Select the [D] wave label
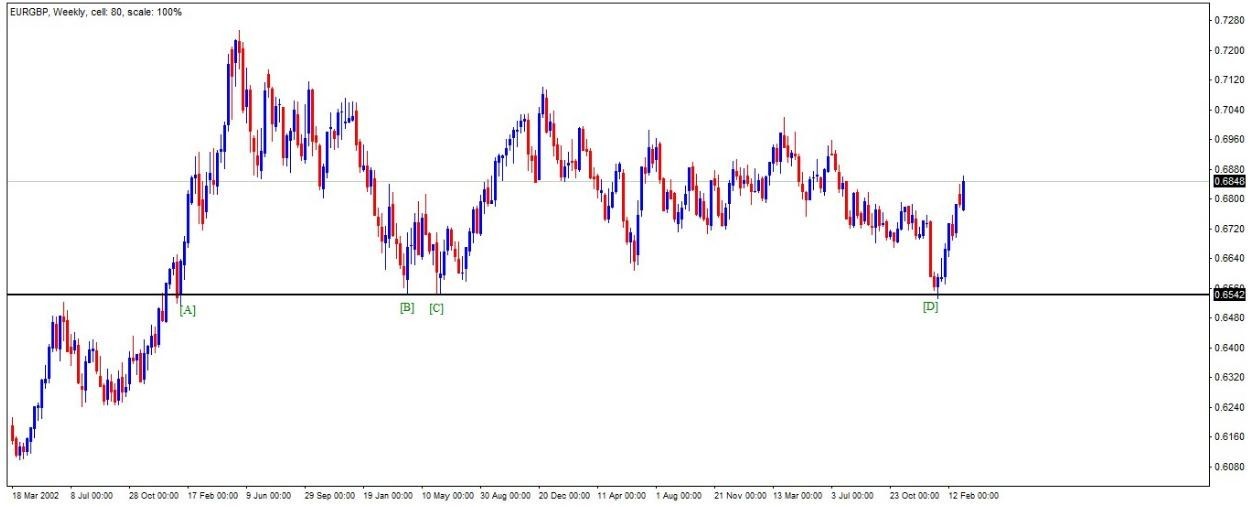 [930, 307]
